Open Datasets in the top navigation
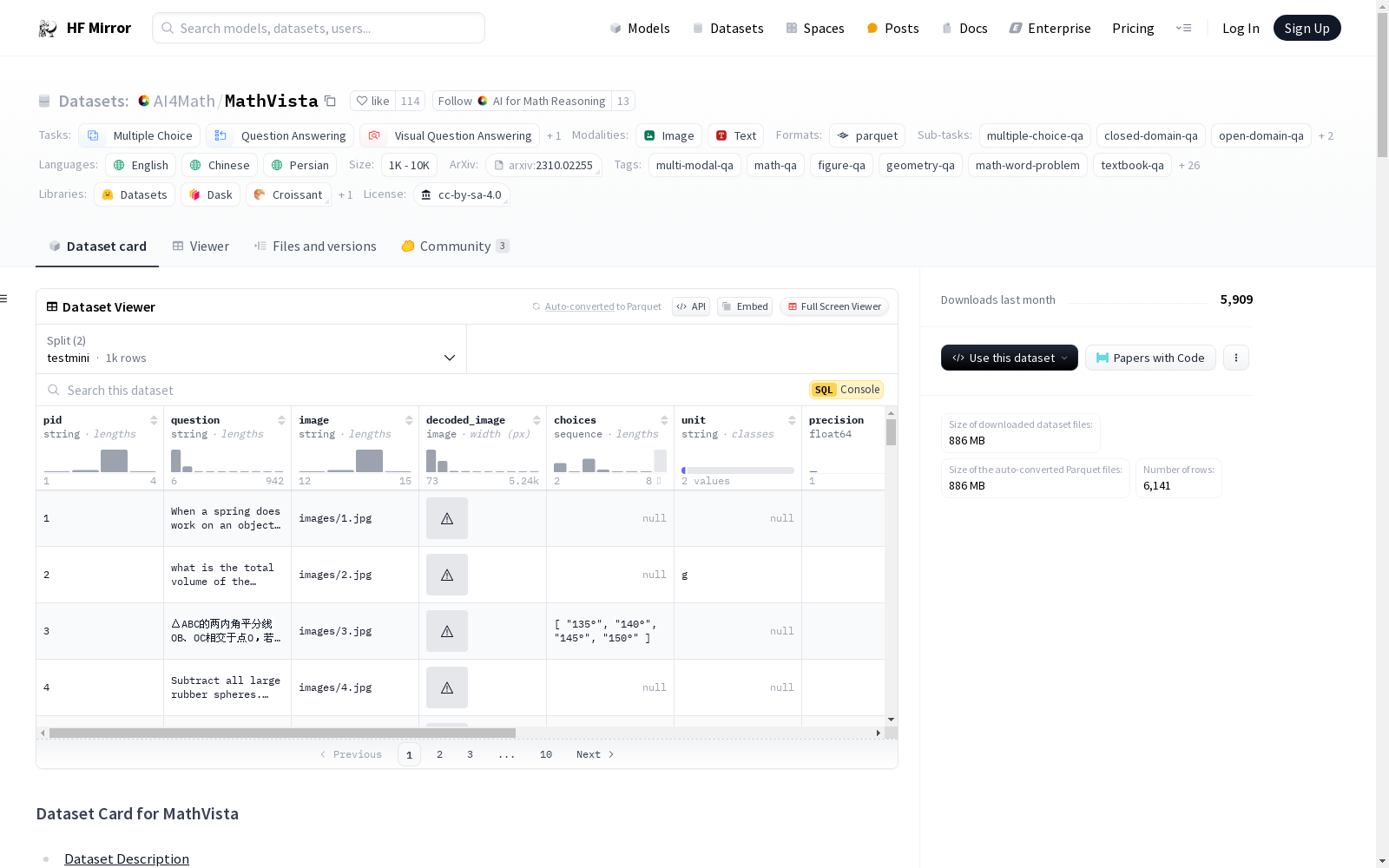 727,28
